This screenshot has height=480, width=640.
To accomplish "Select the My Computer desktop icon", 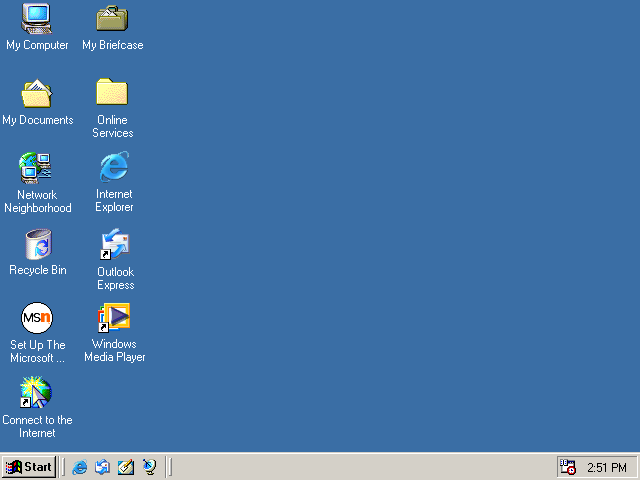I will [37, 19].
